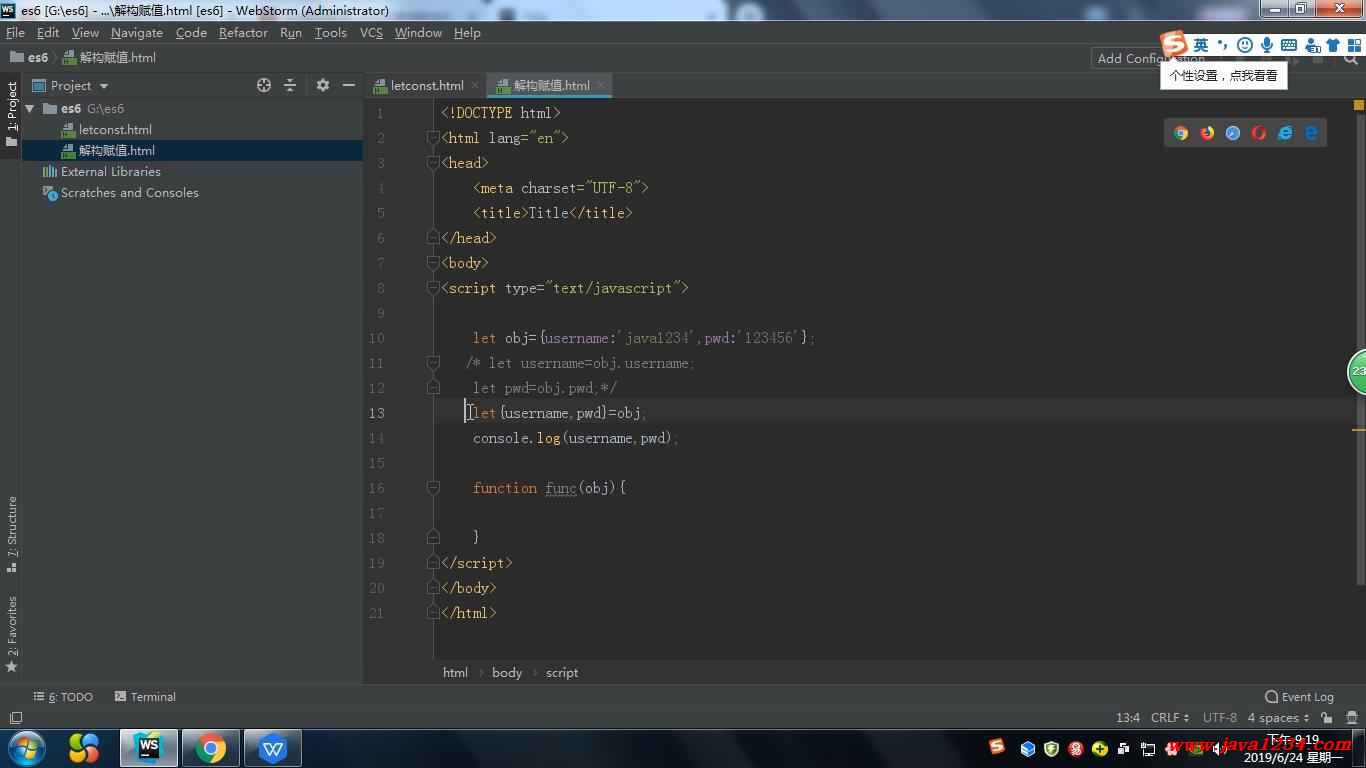Click the Sogou skin t-shirt icon
Viewport: 1366px width, 768px height.
1333,45
